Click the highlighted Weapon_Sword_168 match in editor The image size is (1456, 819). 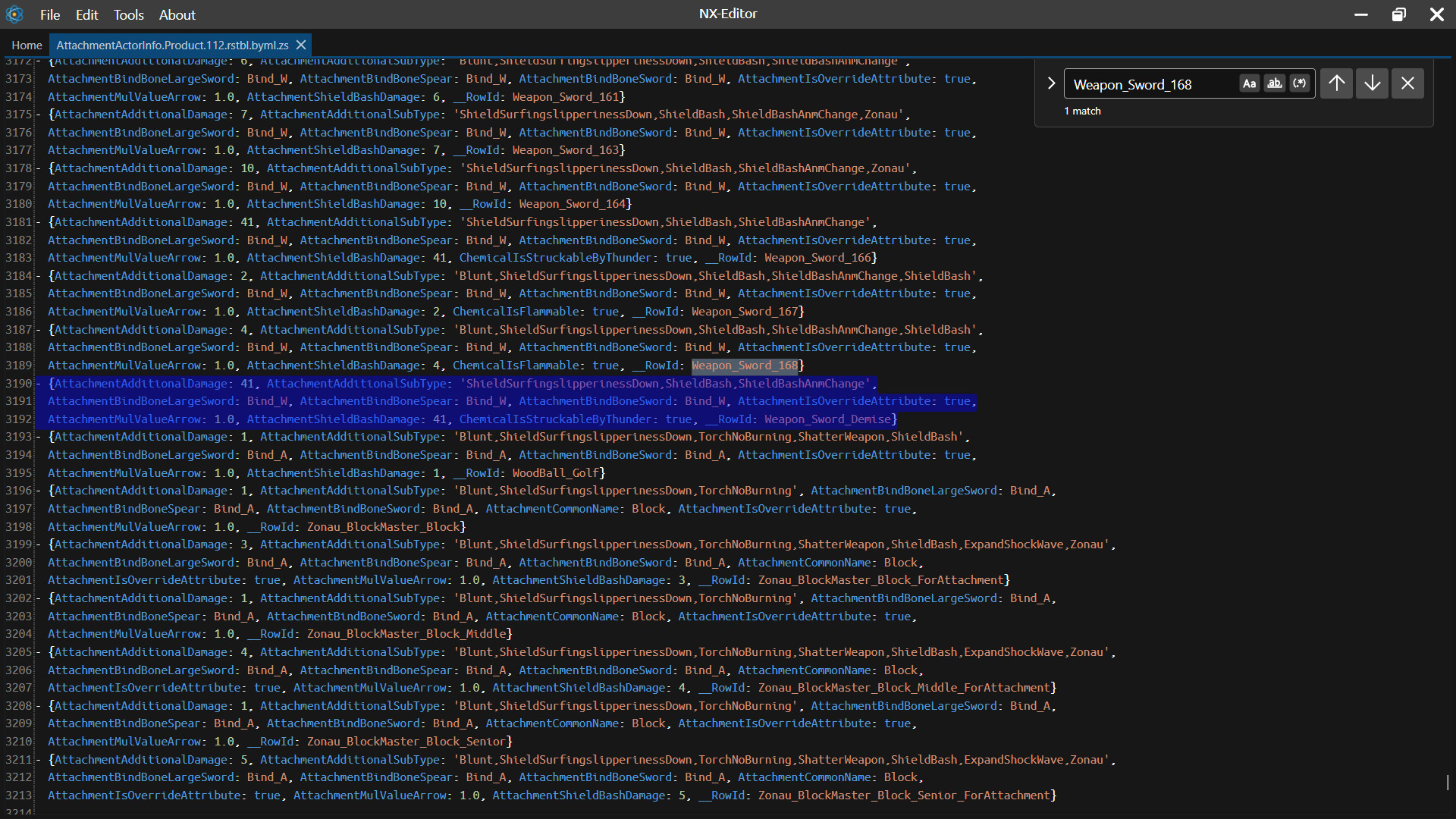744,366
